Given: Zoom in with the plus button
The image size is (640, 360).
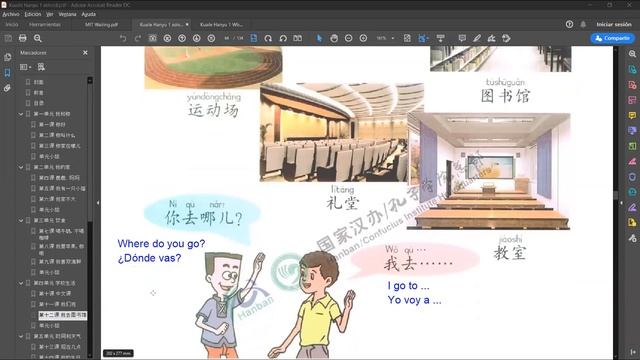Looking at the screenshot, I should tap(363, 38).
